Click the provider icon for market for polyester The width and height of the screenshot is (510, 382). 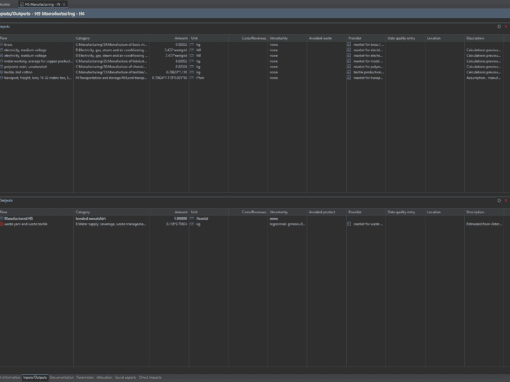349,67
